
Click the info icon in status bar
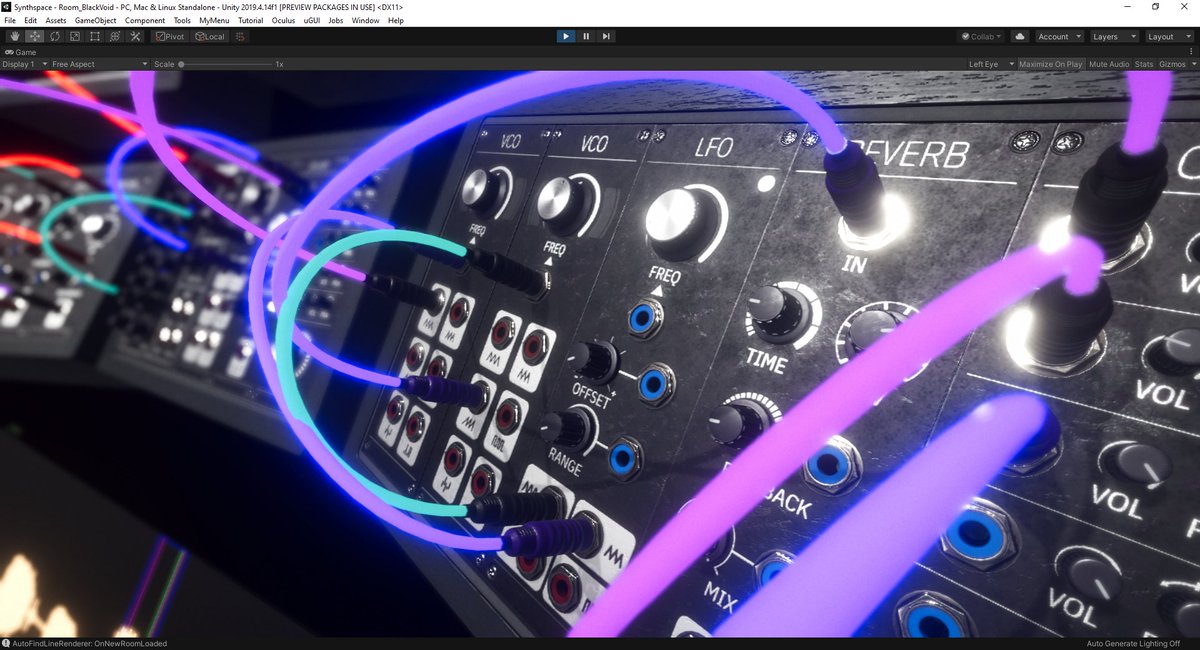[6, 644]
